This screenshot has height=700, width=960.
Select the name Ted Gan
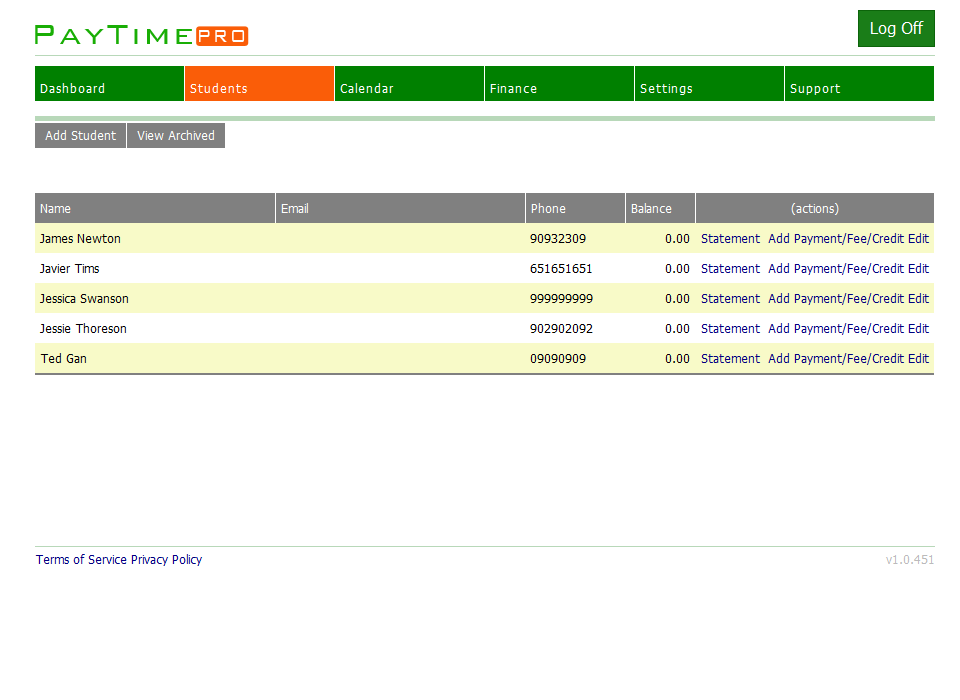click(x=64, y=359)
